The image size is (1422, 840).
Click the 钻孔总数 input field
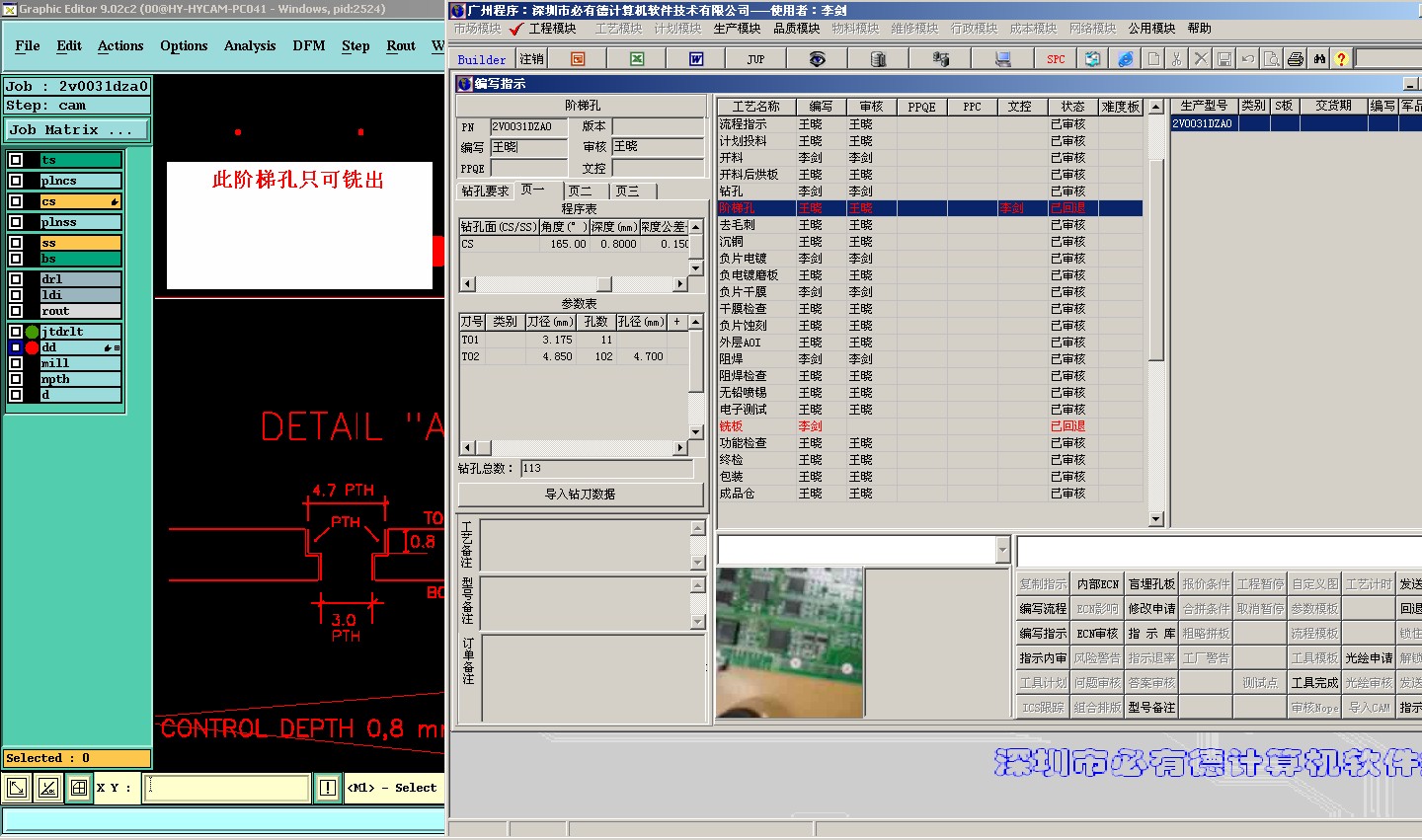click(607, 469)
